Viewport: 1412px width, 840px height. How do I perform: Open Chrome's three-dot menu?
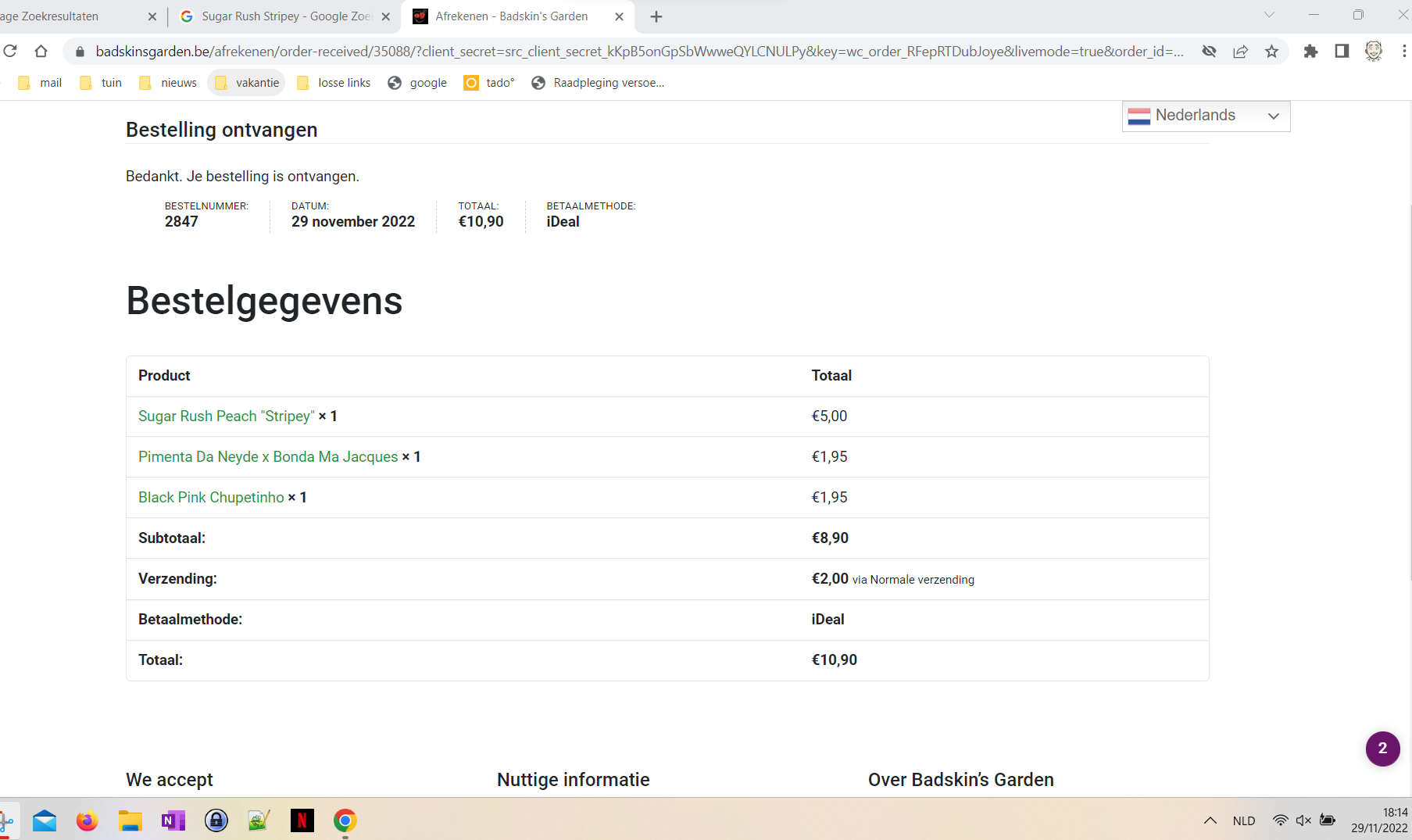click(x=1404, y=51)
